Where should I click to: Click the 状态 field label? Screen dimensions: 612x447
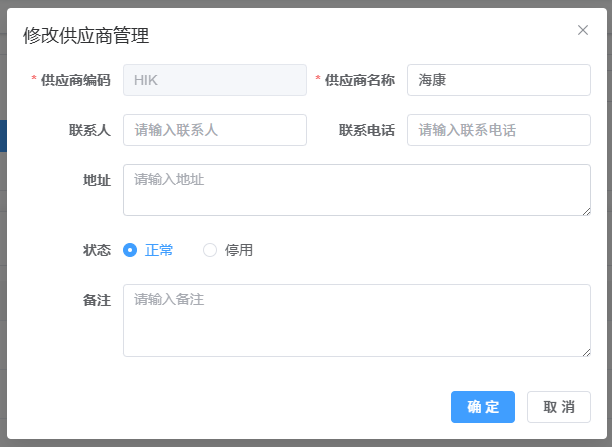pyautogui.click(x=96, y=250)
